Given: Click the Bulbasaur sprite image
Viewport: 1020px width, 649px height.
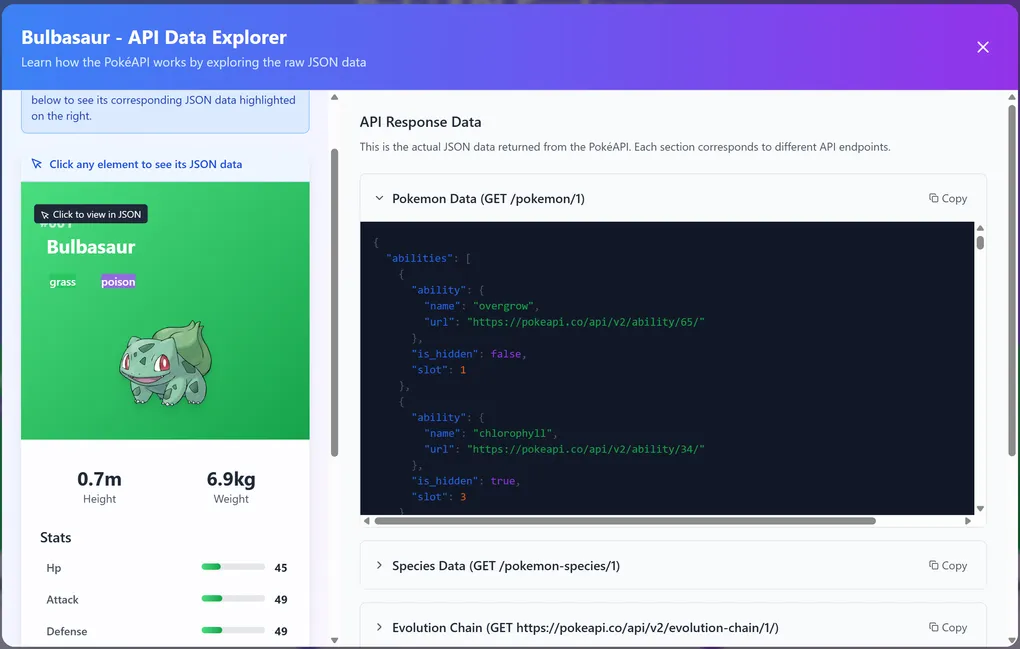Looking at the screenshot, I should pos(166,364).
